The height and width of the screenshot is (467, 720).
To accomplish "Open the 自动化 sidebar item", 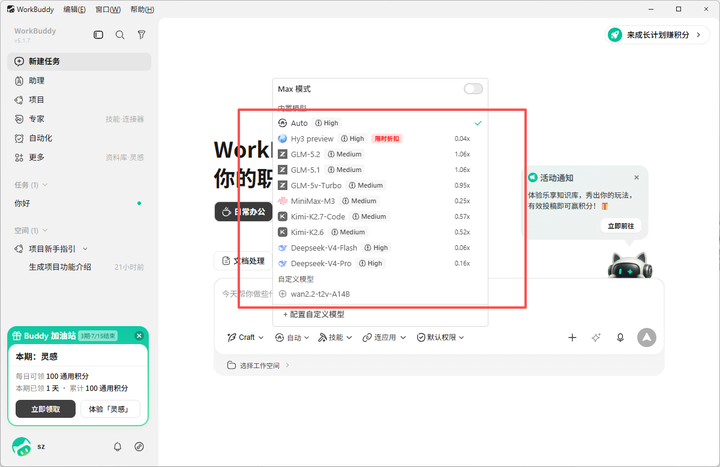I will 79,138.
